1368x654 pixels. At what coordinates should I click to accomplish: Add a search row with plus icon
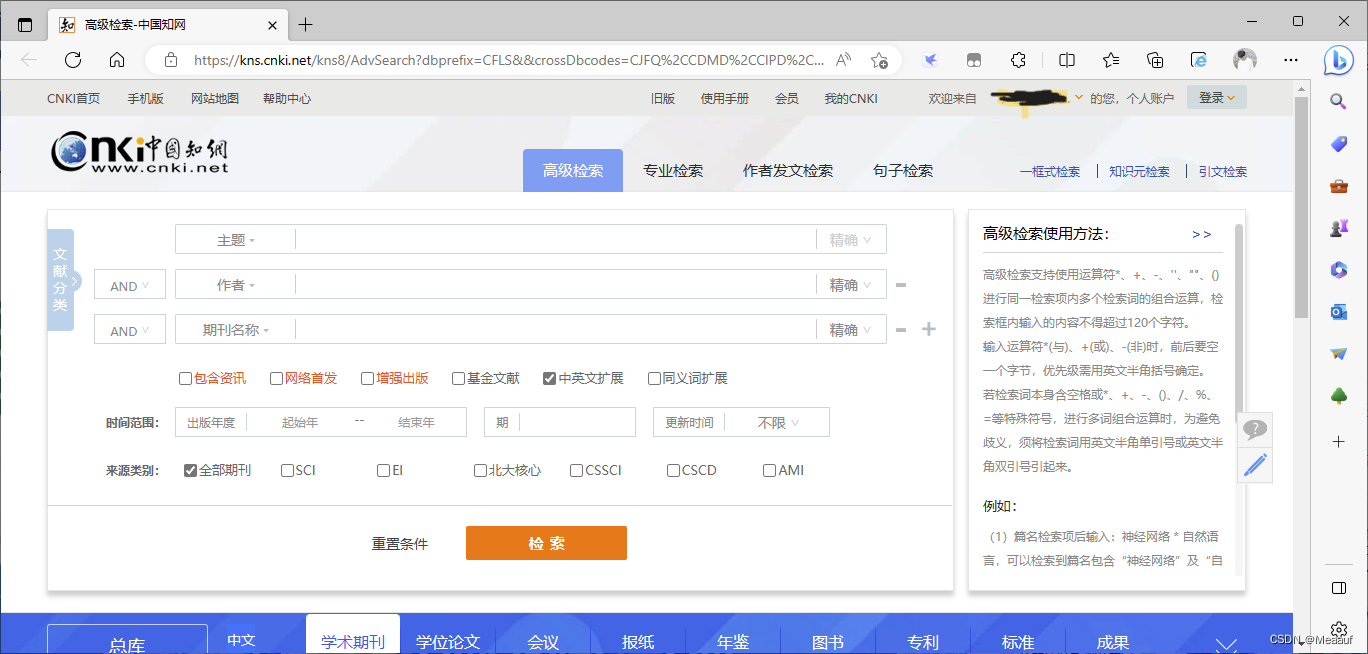click(x=929, y=329)
